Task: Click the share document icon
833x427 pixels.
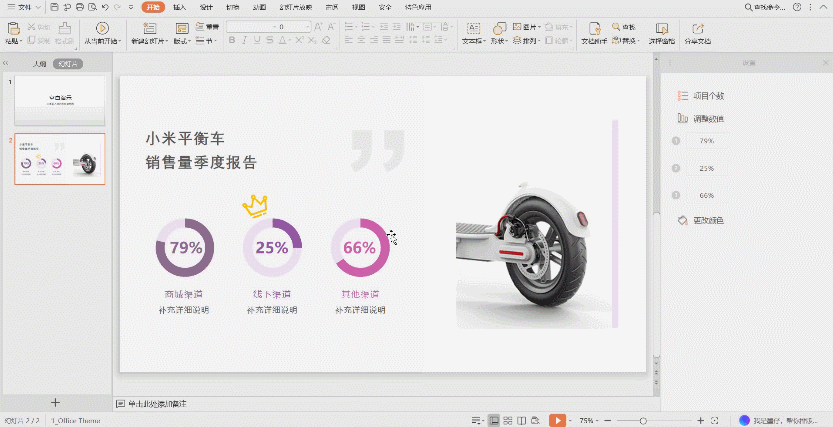Action: [x=697, y=28]
